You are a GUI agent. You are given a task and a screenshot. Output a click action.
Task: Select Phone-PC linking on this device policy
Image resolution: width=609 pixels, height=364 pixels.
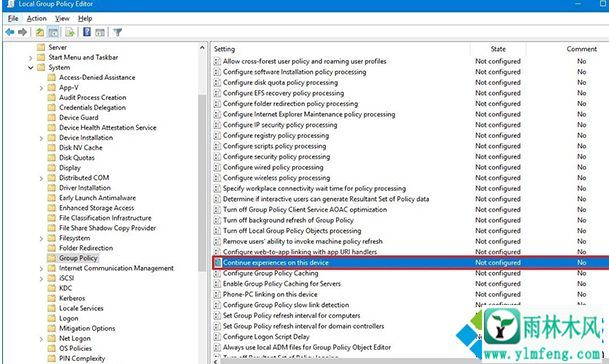pos(270,294)
